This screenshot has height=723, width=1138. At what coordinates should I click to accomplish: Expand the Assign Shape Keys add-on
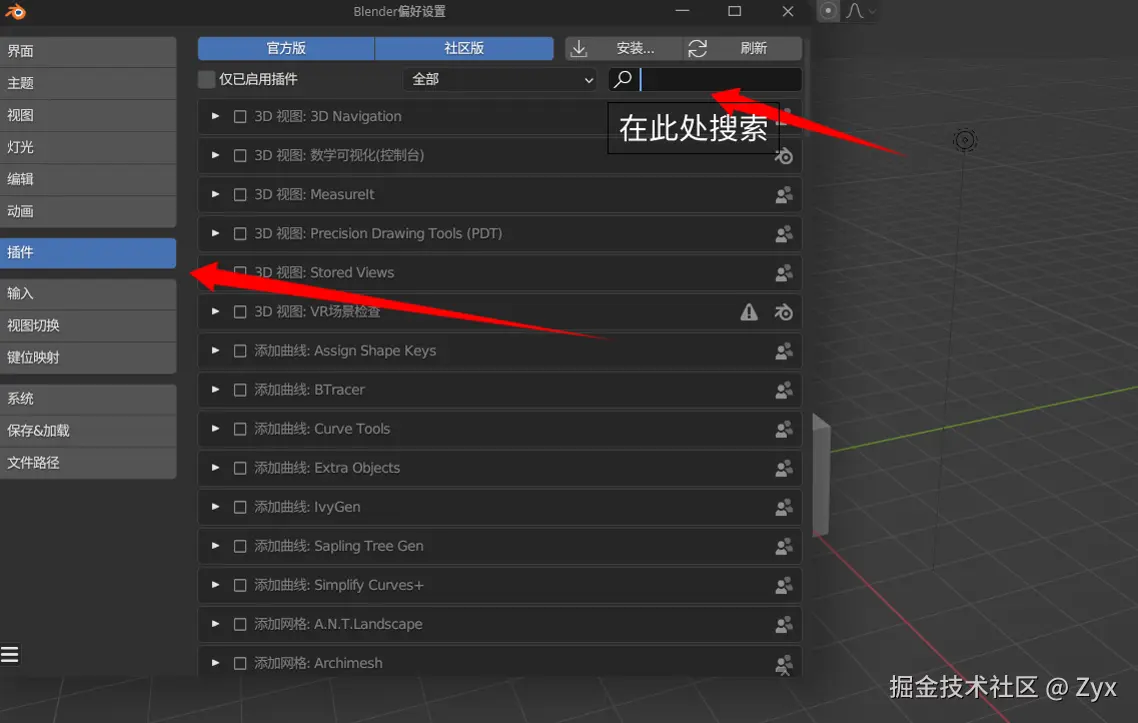(216, 351)
